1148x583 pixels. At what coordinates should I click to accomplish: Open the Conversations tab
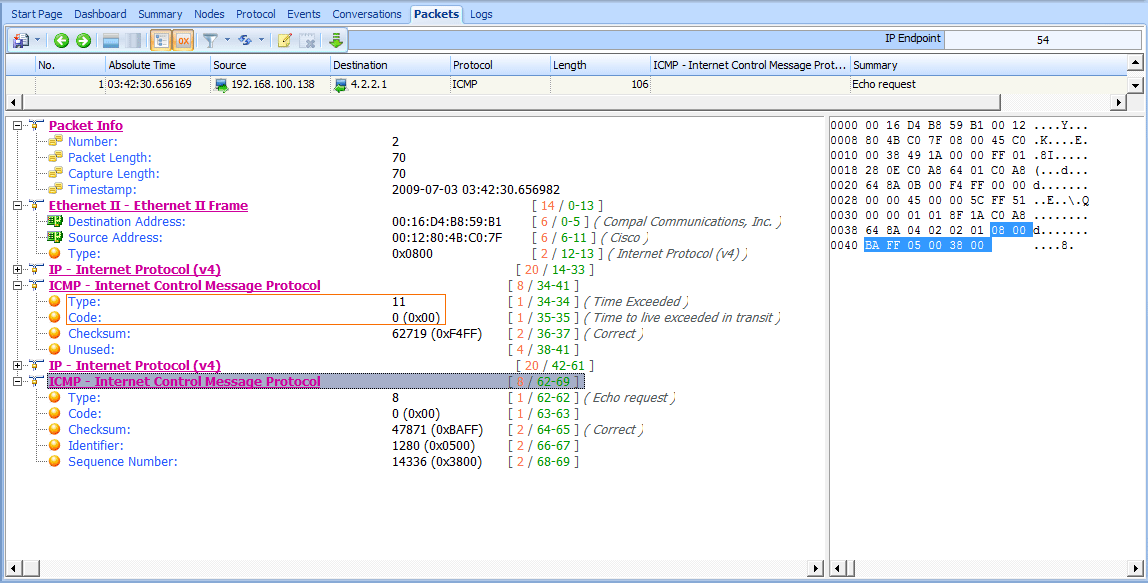pos(367,14)
